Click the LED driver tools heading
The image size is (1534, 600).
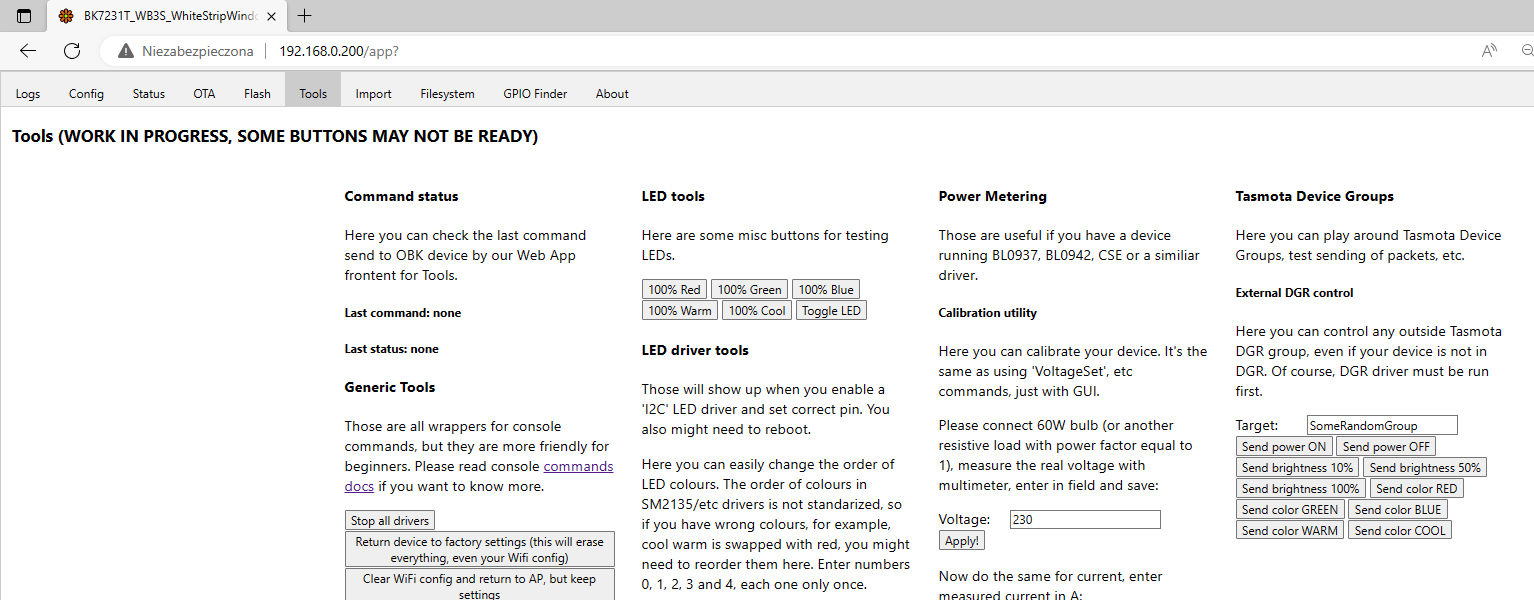tap(695, 350)
